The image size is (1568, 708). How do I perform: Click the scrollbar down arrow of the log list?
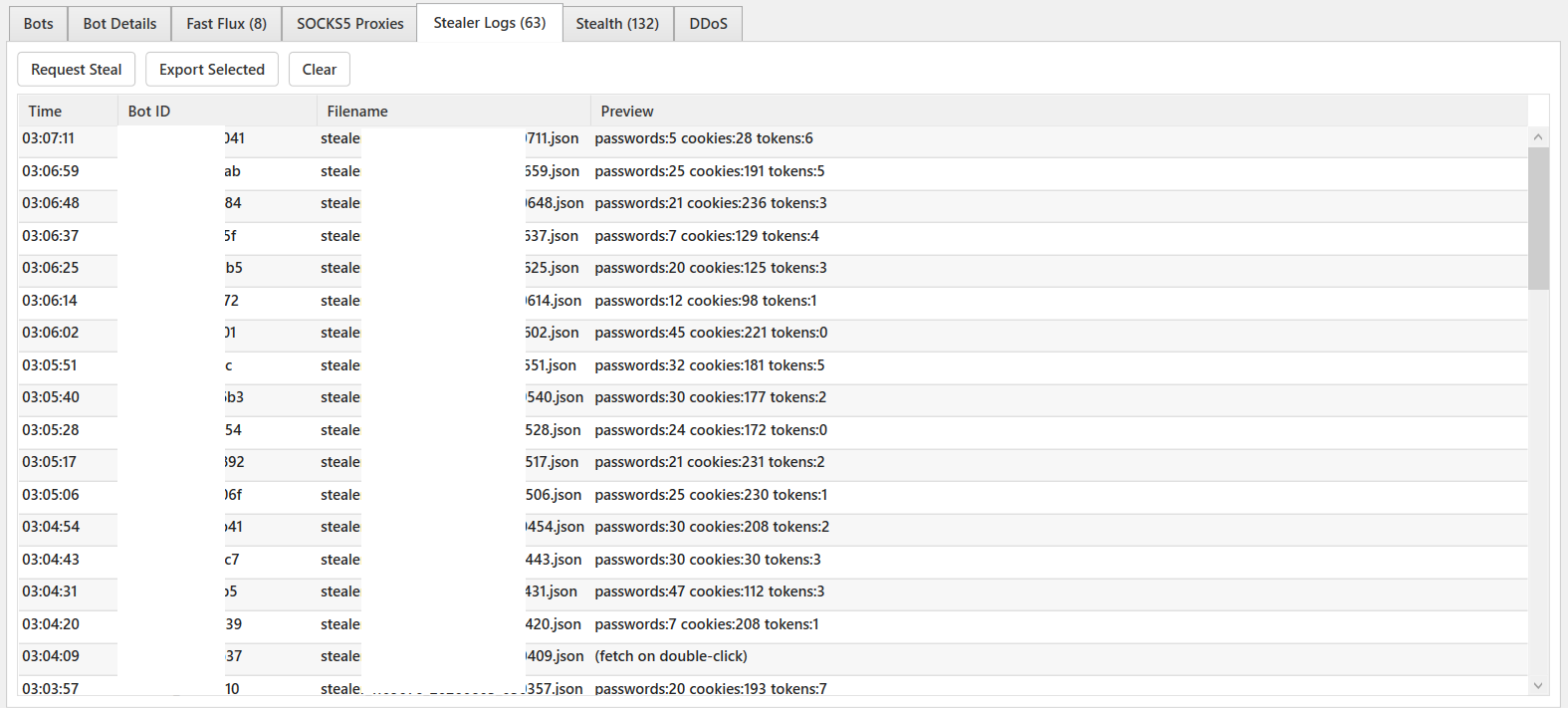tap(1538, 685)
